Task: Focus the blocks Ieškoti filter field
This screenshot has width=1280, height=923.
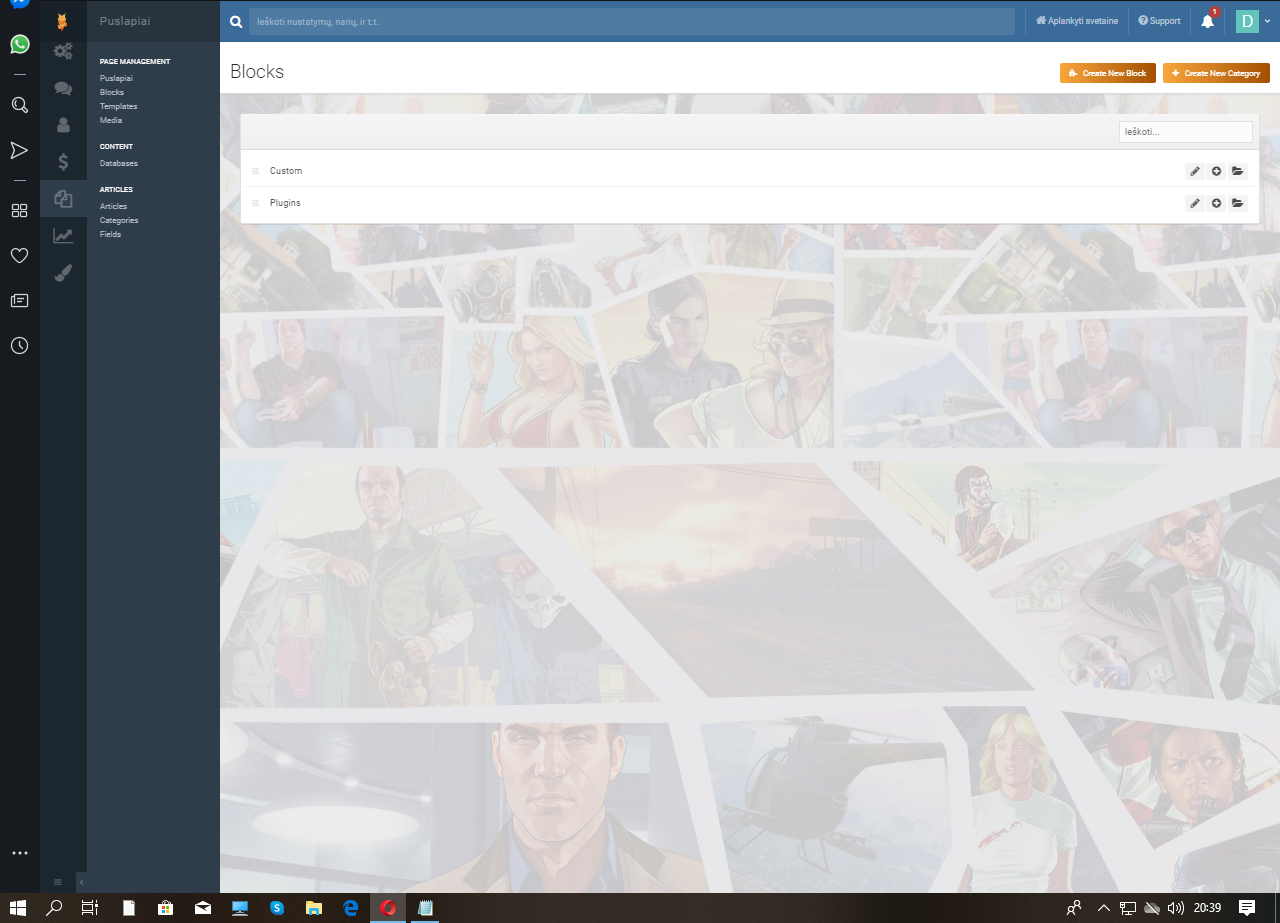Action: 1185,132
